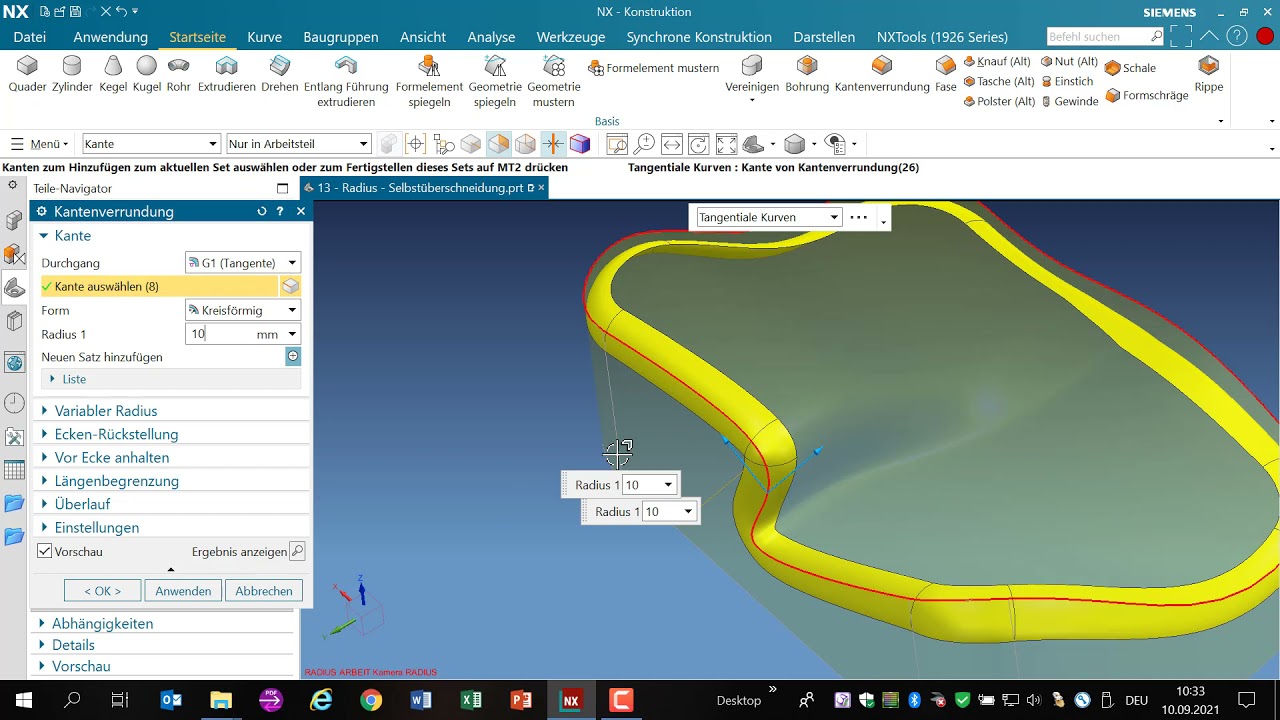Viewport: 1280px width, 720px height.
Task: Open the Radius 1 unit dropdown arrow
Action: click(x=292, y=335)
